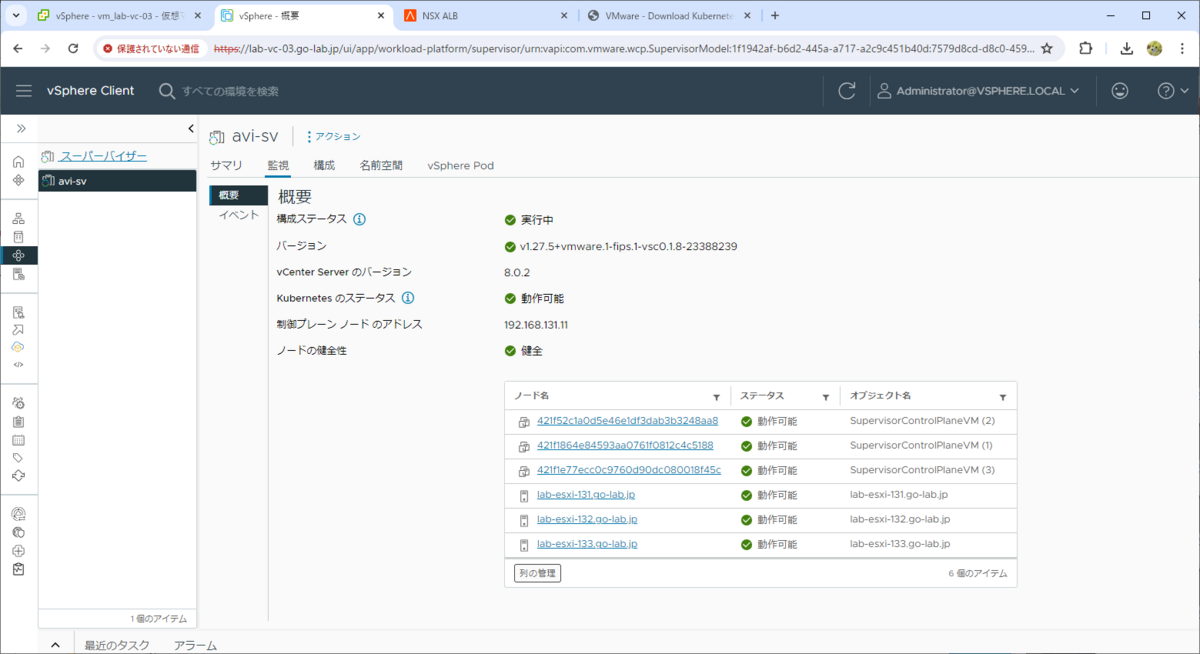Open the vSphere Client hamburger menu
Image resolution: width=1200 pixels, height=654 pixels.
pyautogui.click(x=24, y=91)
